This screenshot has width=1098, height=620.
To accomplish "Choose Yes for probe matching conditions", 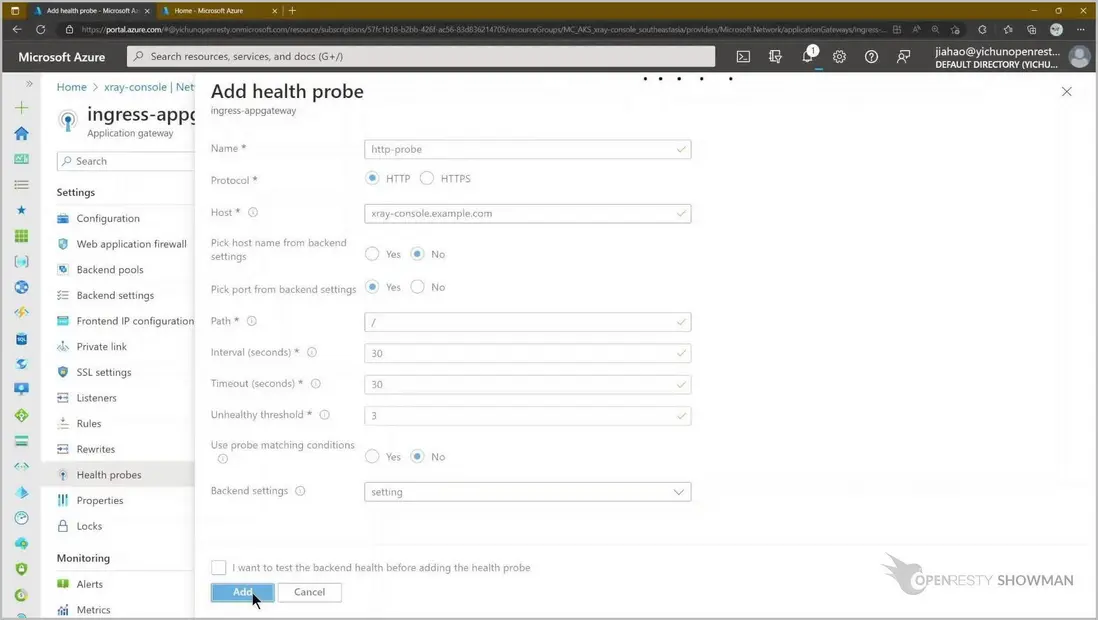I will click(x=372, y=456).
